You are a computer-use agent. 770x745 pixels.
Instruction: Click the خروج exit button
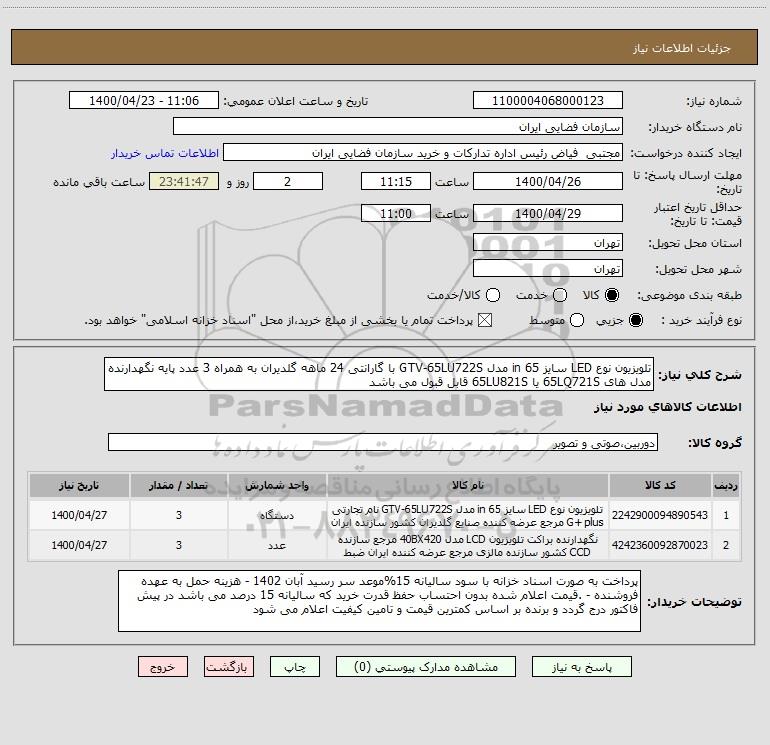[163, 667]
